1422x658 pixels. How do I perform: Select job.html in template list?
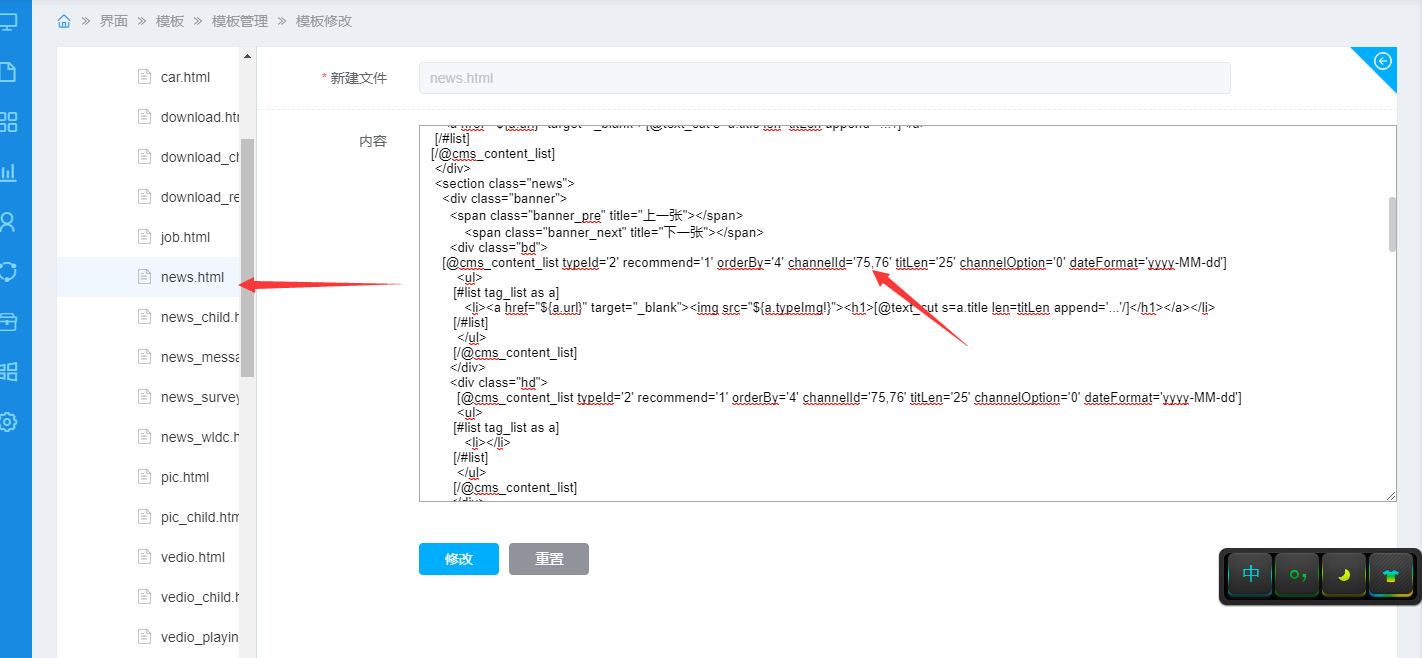(x=185, y=237)
